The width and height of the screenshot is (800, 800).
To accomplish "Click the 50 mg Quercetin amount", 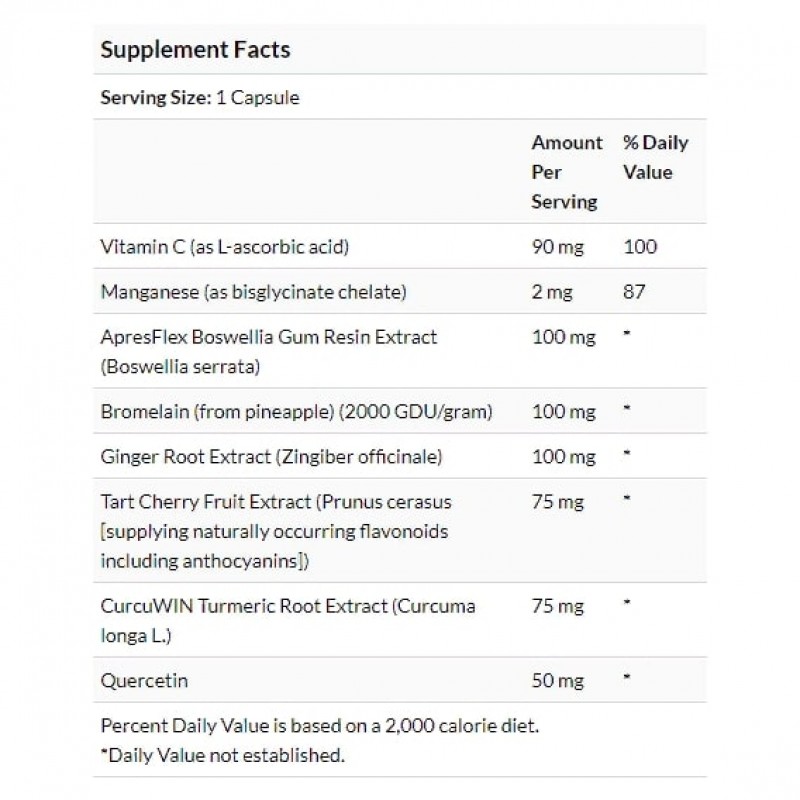I will tap(557, 680).
